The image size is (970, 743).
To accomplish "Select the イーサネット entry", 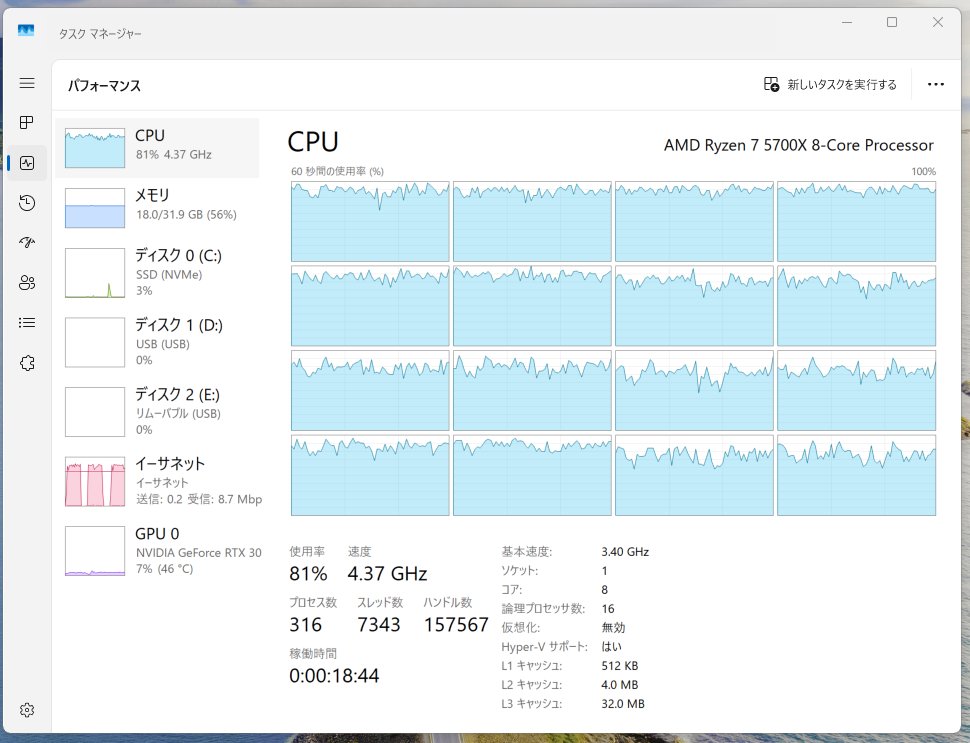I will point(157,481).
